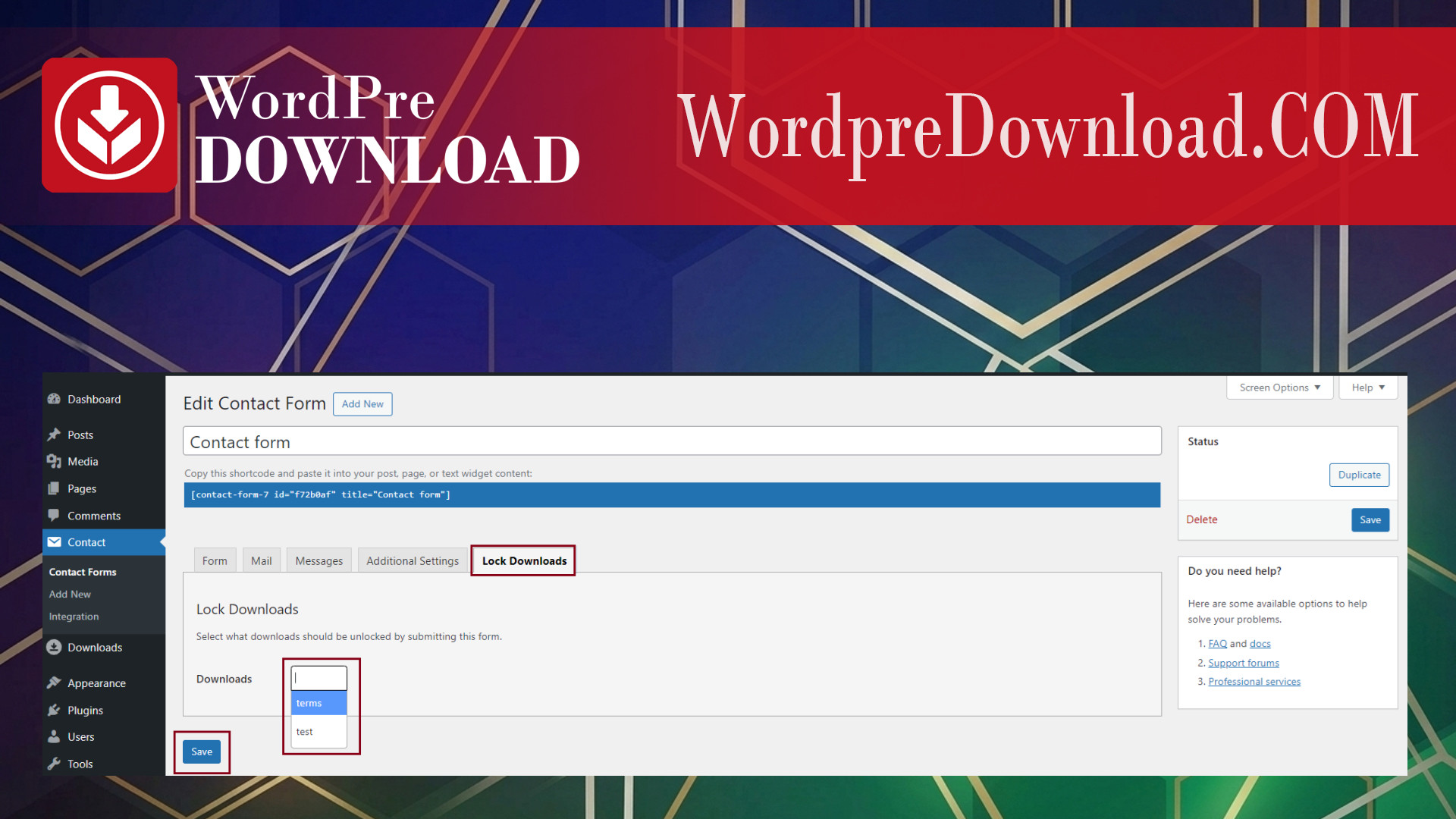This screenshot has width=1456, height=819.
Task: Open the Messages tab
Action: tap(319, 560)
